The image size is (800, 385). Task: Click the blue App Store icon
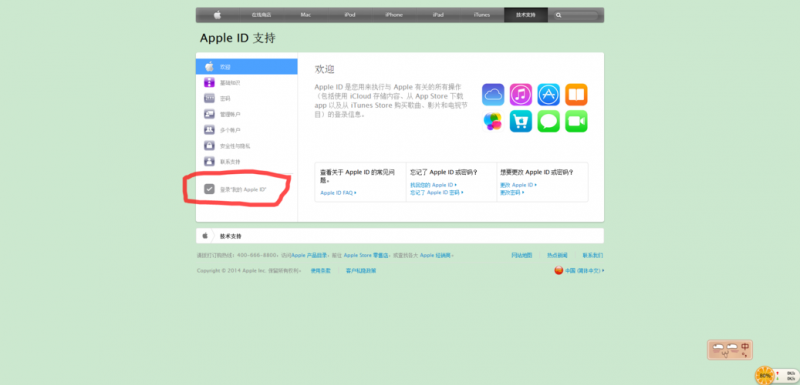(548, 94)
